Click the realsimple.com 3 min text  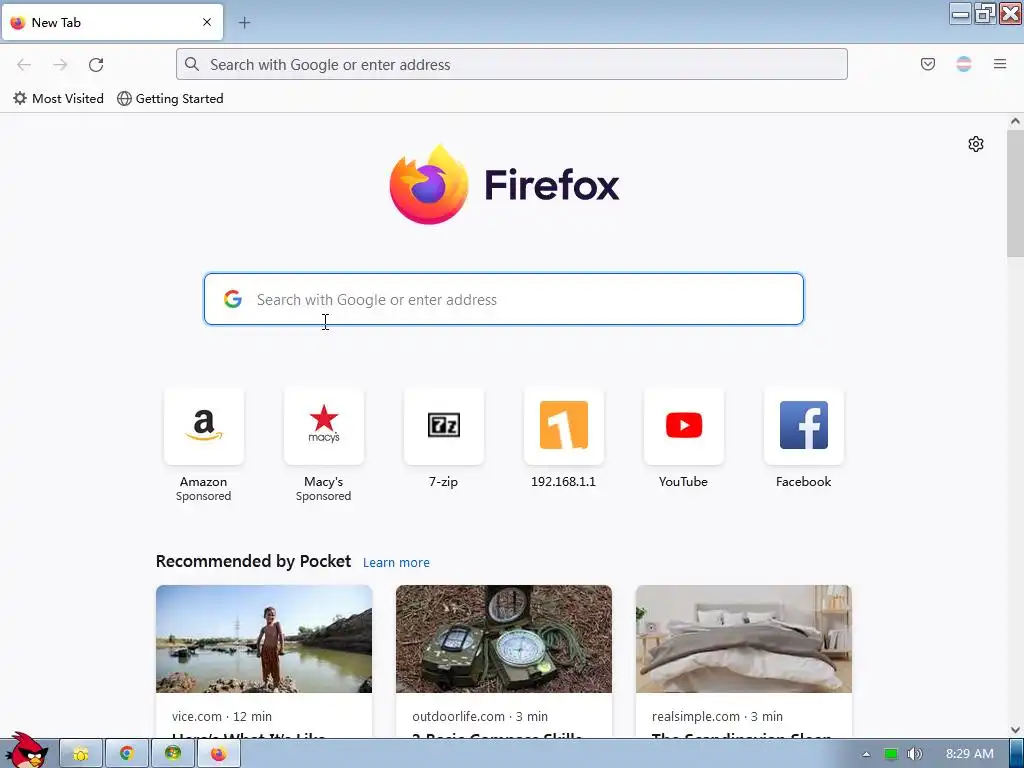pos(717,716)
